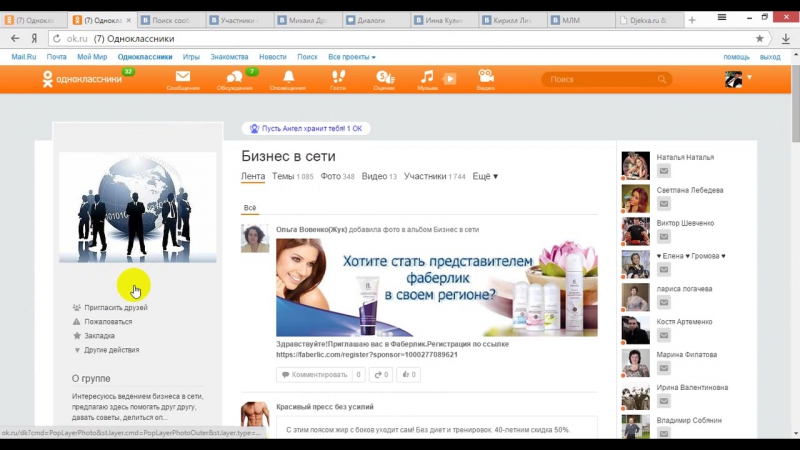Send message to Наталья Наталья via envelope icon
Image resolution: width=800 pixels, height=450 pixels.
[663, 171]
